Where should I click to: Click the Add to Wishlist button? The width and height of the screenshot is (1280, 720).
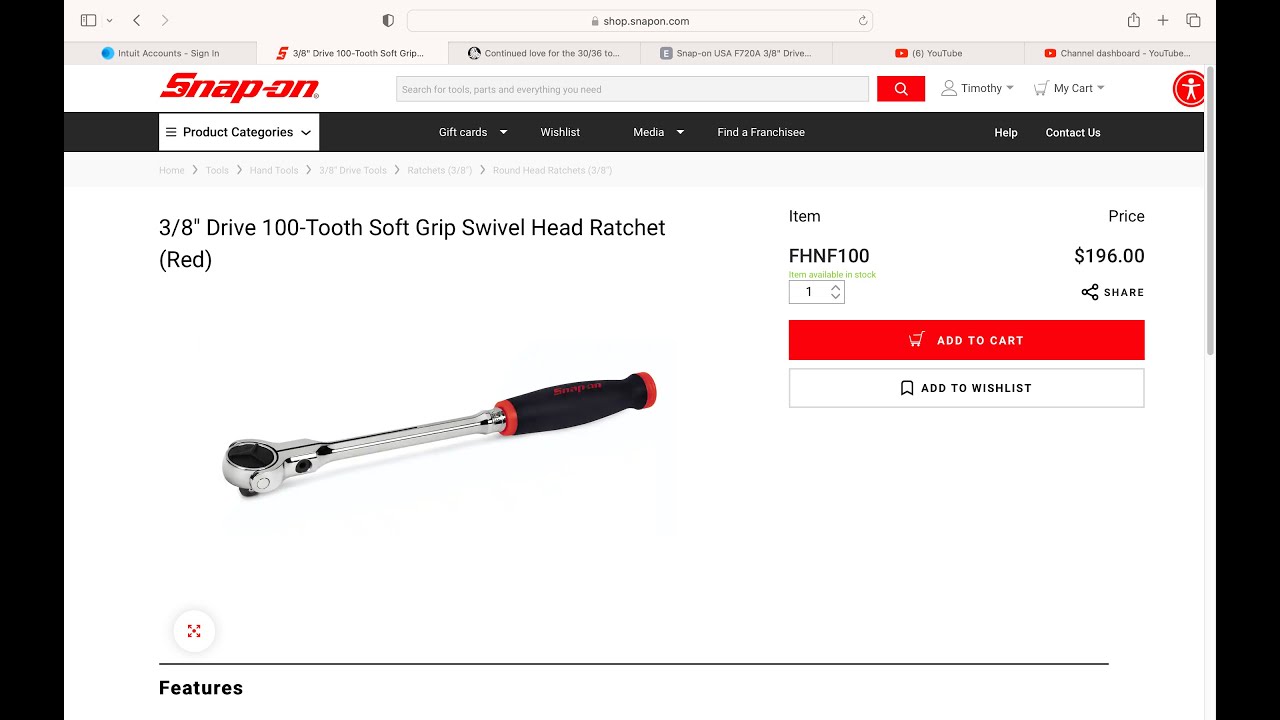[966, 388]
